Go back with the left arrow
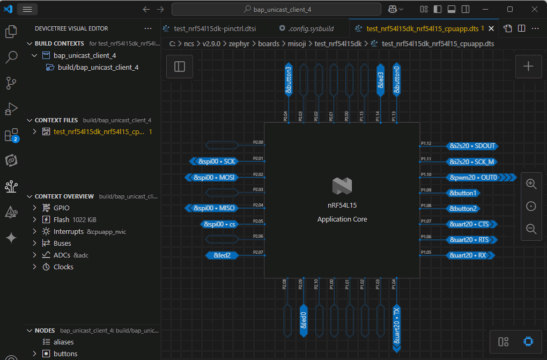547x360 pixels. (x=146, y=9)
